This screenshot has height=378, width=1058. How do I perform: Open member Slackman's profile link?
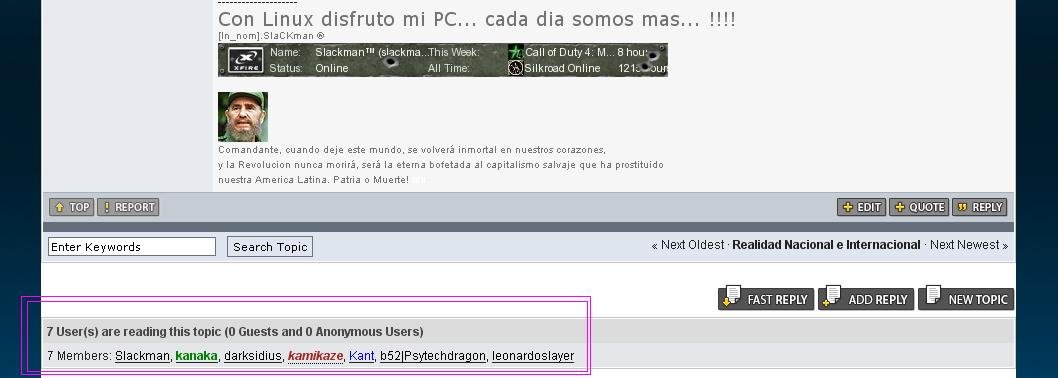pos(142,356)
